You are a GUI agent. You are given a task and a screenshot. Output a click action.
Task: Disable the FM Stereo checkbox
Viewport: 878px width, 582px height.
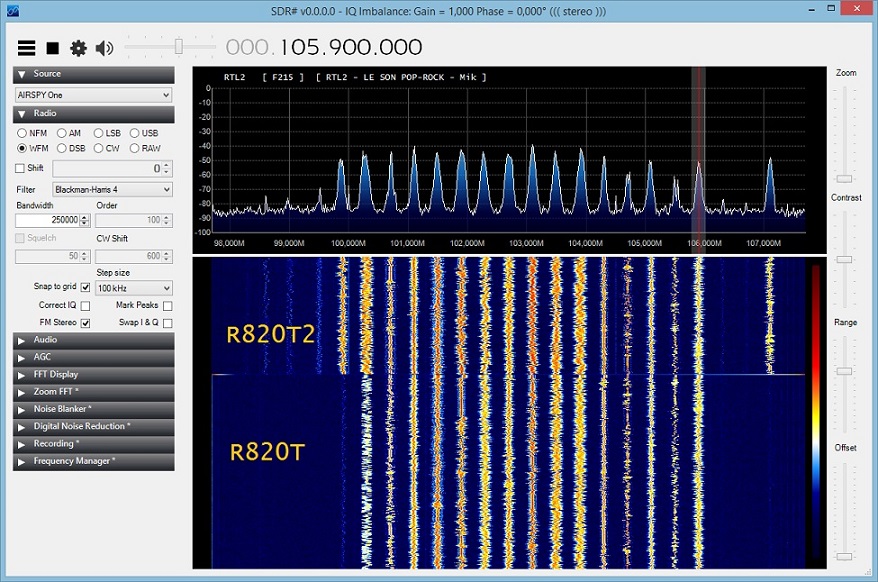point(85,323)
